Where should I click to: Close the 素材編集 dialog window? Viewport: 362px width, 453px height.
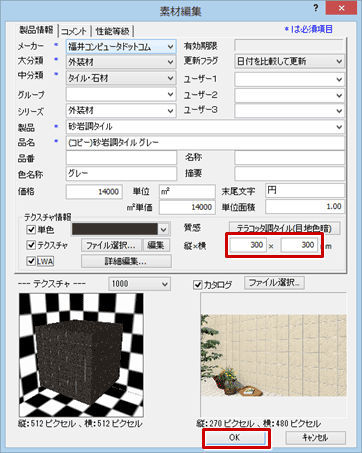click(x=342, y=8)
